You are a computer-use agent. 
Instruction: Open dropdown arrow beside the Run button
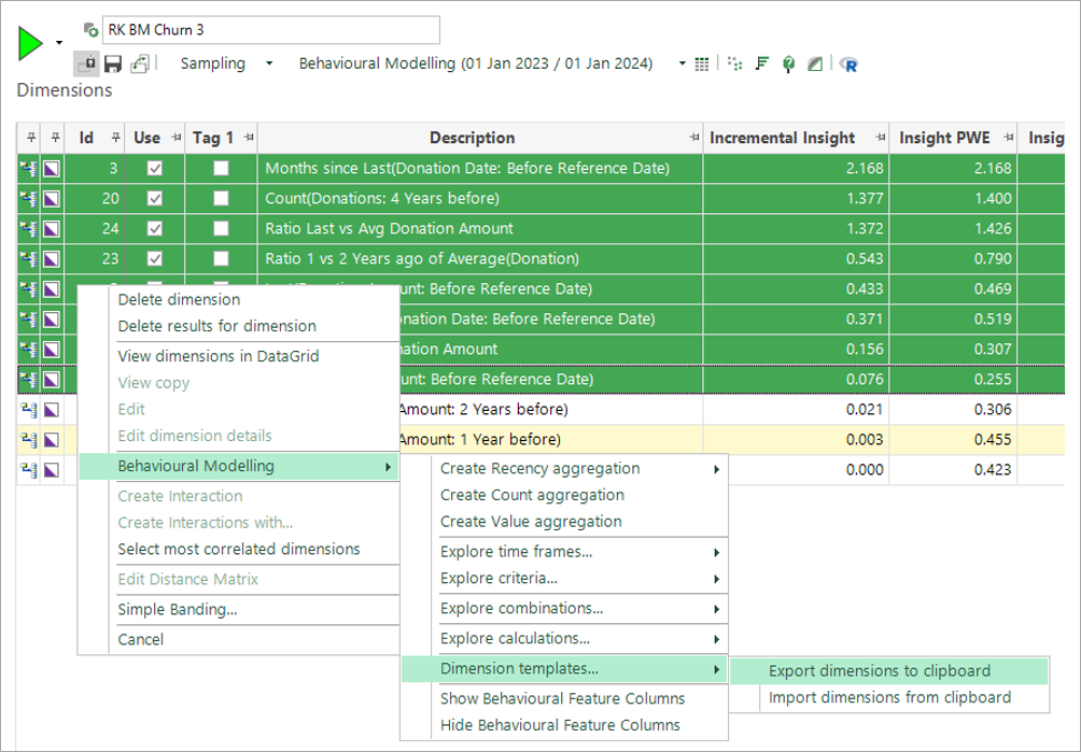tap(59, 43)
